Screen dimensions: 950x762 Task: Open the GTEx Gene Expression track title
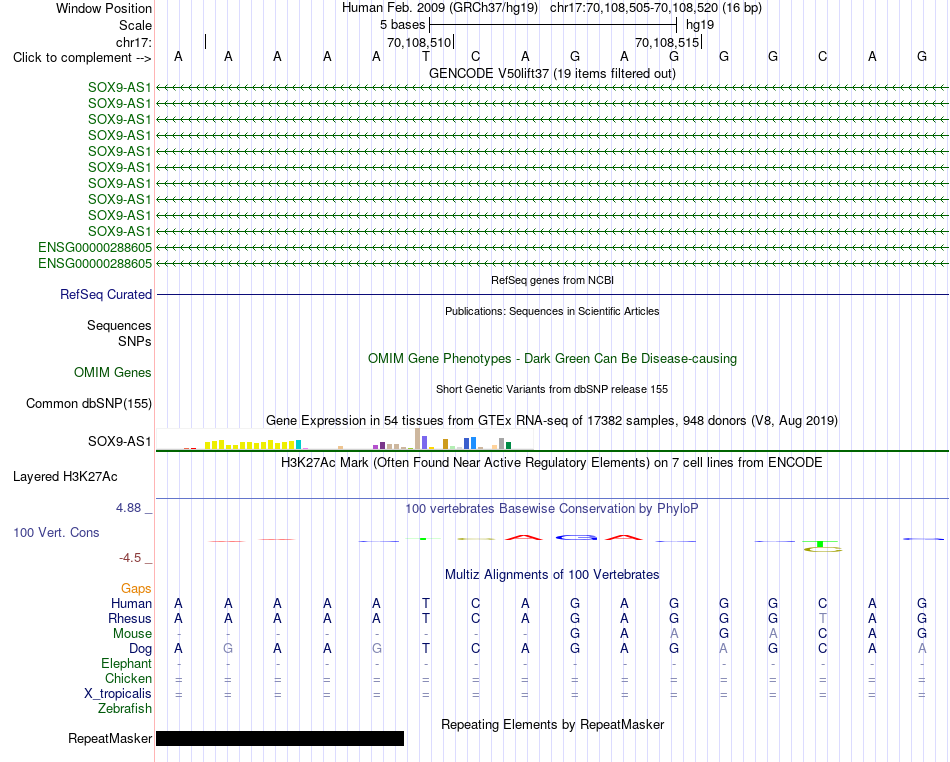point(552,420)
